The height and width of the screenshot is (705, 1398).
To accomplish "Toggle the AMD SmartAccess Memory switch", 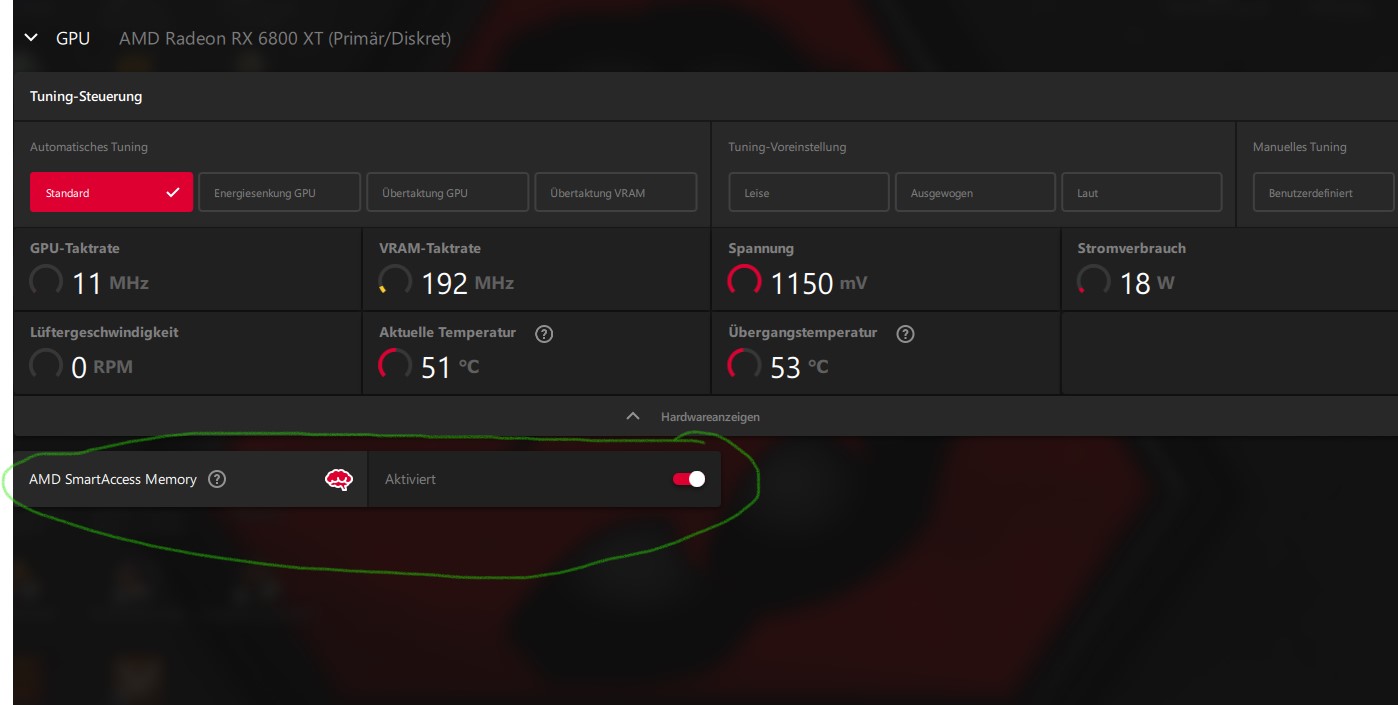I will (x=689, y=479).
